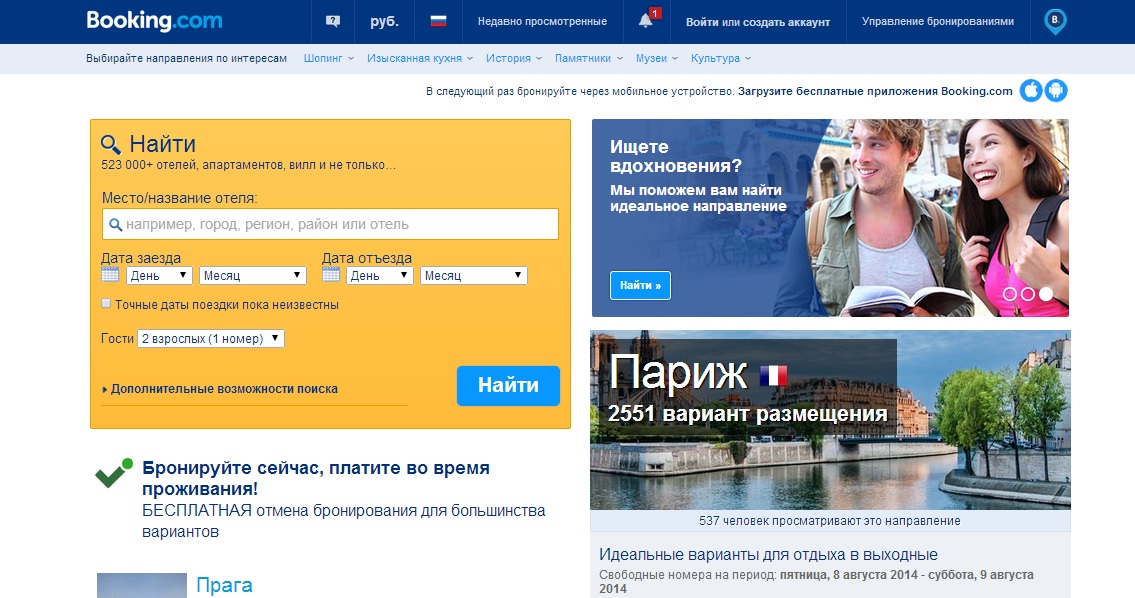This screenshot has height=598, width=1135.
Task: Open check-out "День" dropdown
Action: coord(380,275)
